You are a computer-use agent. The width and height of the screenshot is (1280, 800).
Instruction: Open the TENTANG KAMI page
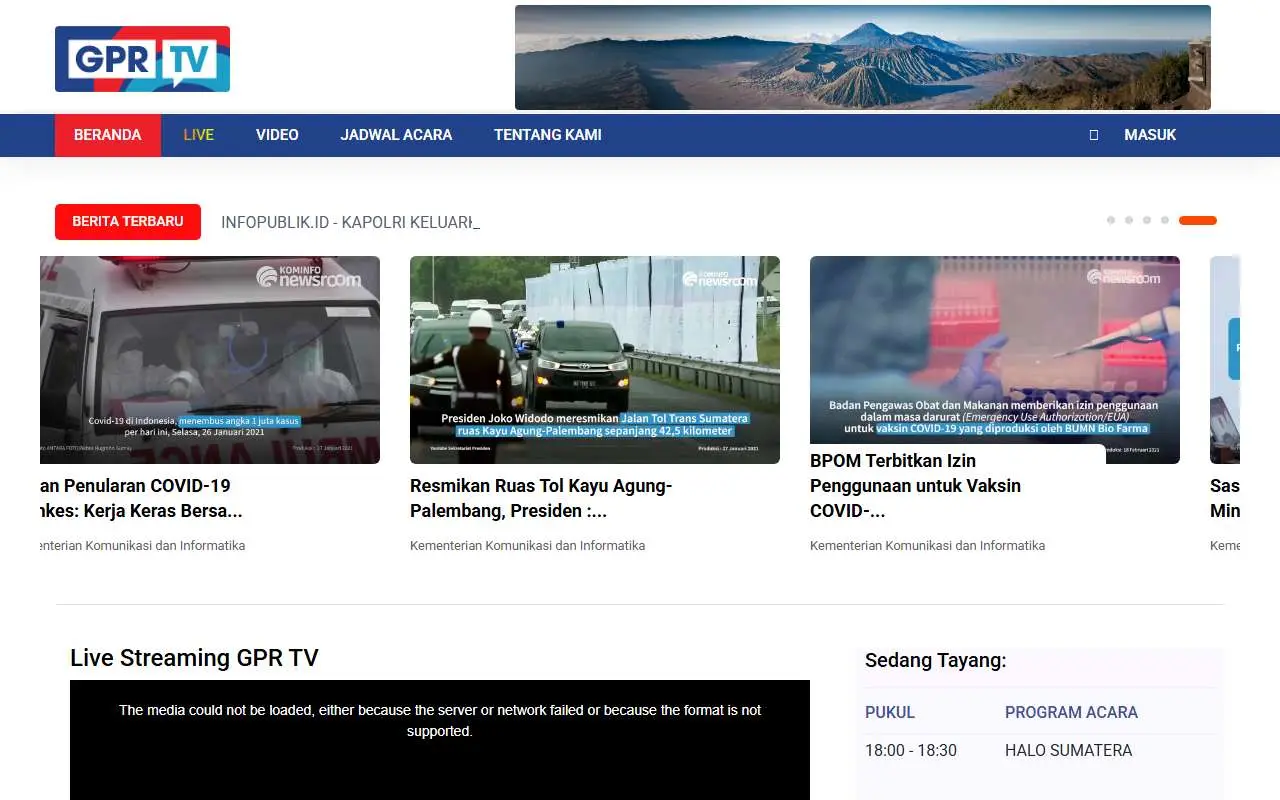click(x=548, y=135)
